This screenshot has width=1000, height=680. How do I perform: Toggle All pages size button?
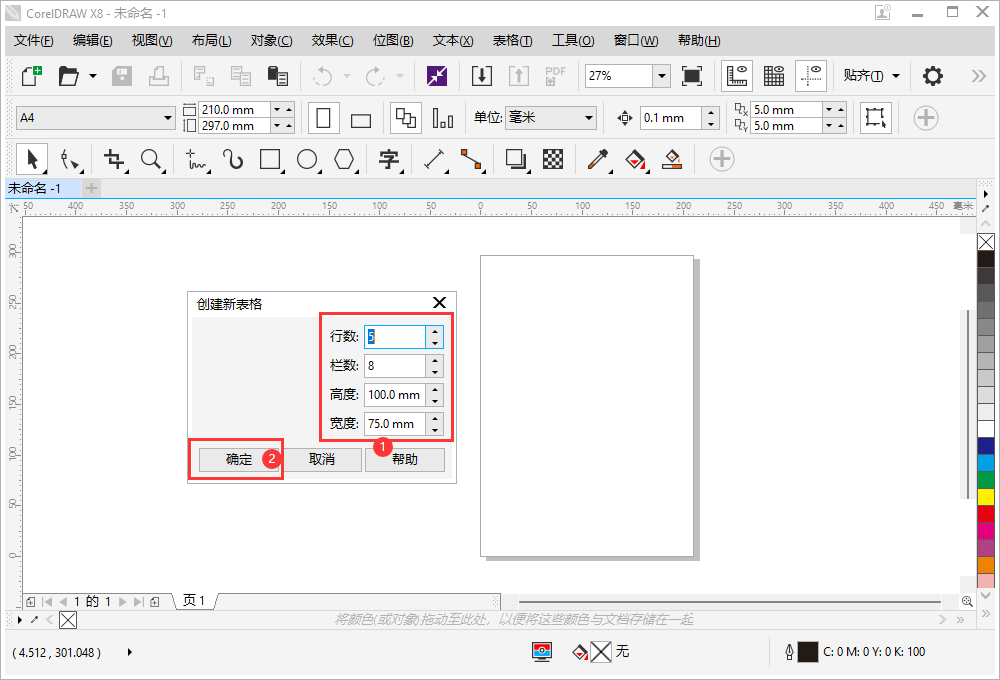pos(406,118)
